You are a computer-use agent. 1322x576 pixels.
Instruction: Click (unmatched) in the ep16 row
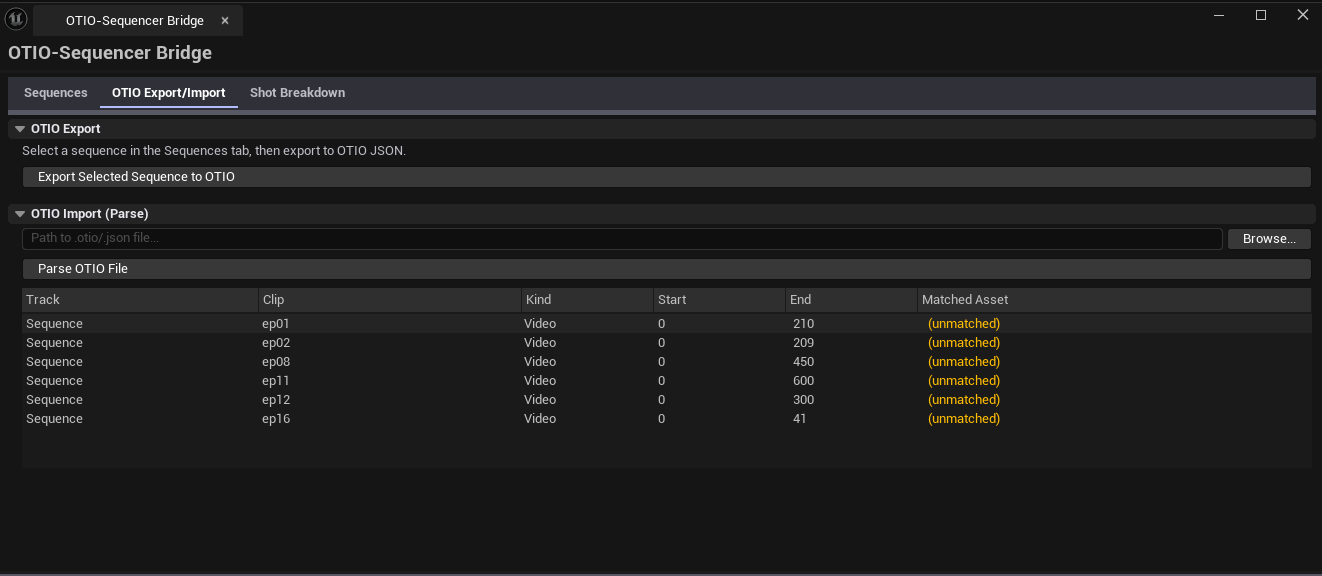(964, 419)
